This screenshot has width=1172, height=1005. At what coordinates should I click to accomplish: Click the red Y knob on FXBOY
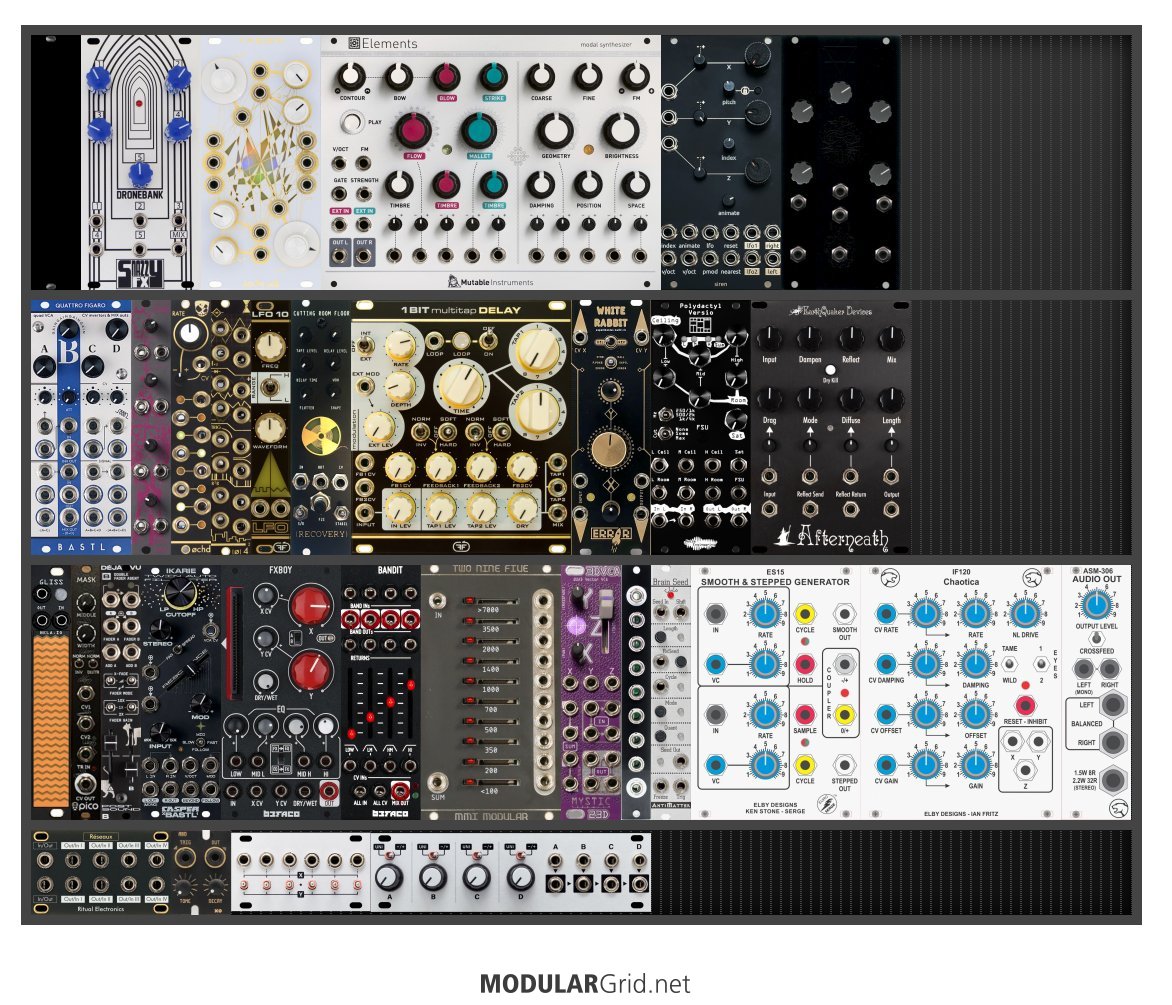click(x=310, y=670)
